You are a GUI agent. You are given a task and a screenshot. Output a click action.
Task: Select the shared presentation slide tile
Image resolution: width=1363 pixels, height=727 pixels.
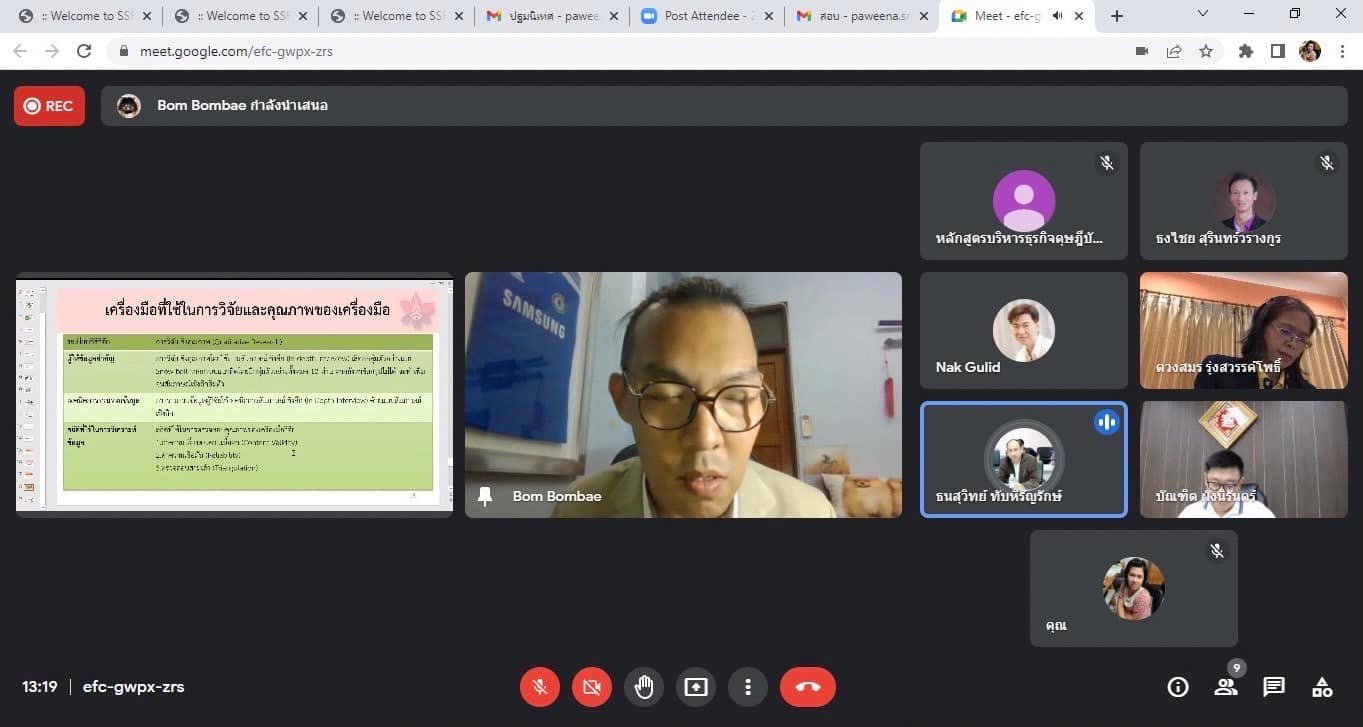pyautogui.click(x=234, y=395)
